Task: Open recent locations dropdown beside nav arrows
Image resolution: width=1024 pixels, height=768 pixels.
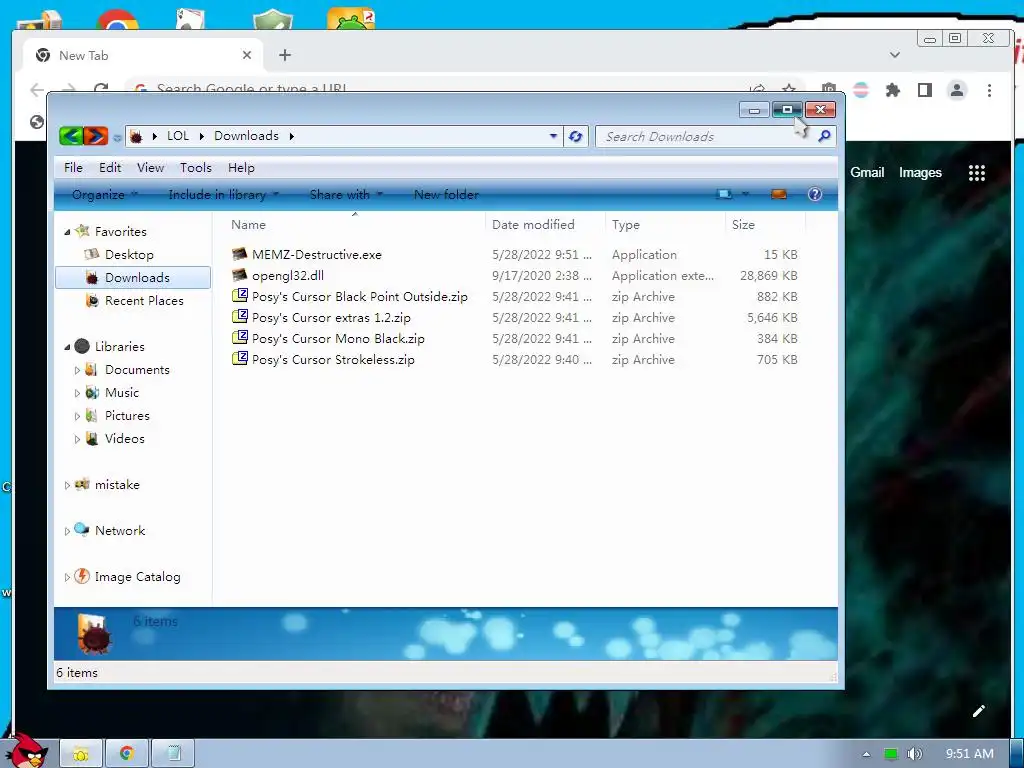Action: click(117, 137)
